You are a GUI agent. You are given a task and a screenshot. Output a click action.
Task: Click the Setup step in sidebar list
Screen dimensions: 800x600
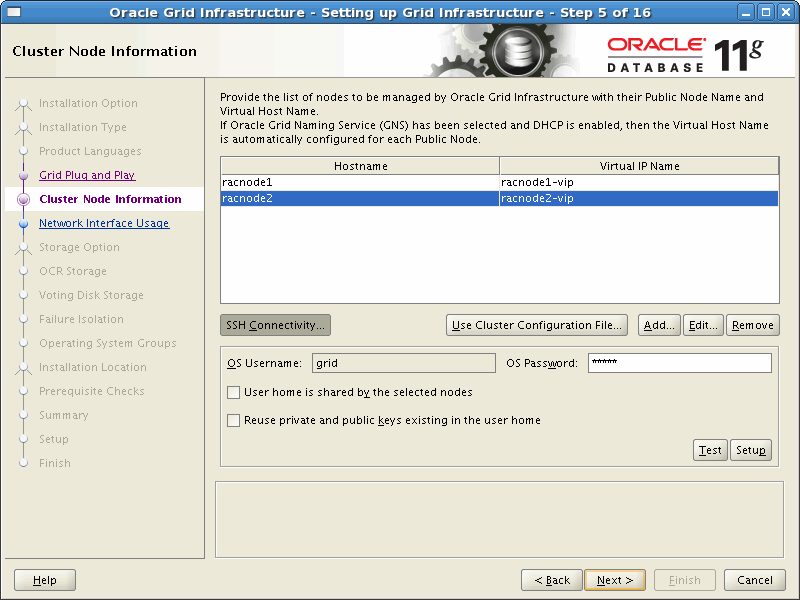[54, 439]
